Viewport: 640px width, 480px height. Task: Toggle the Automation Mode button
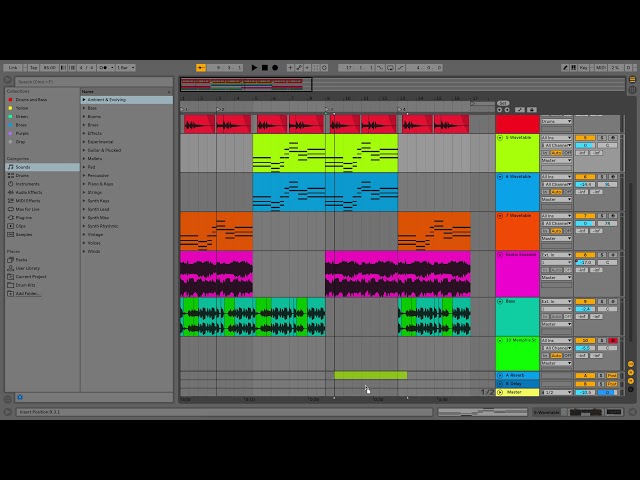point(519,110)
